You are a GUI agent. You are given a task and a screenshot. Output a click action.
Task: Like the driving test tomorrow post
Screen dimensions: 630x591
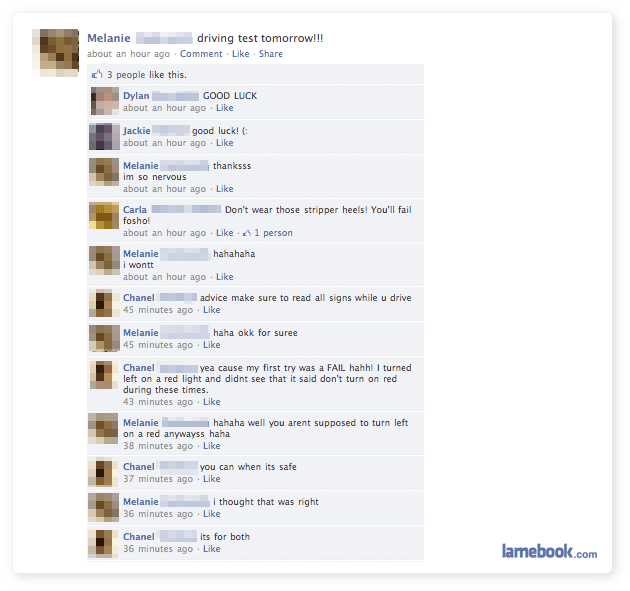coord(241,54)
